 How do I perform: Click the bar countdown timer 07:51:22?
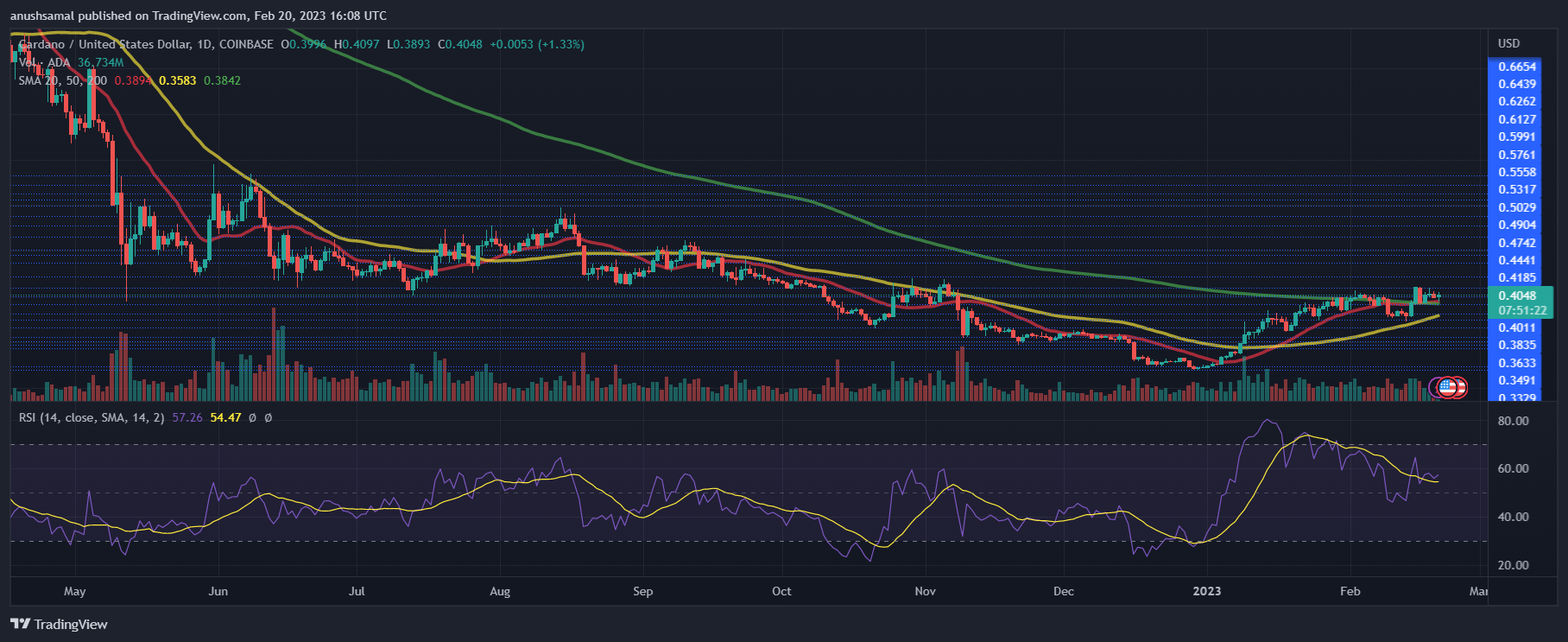pyautogui.click(x=1522, y=310)
